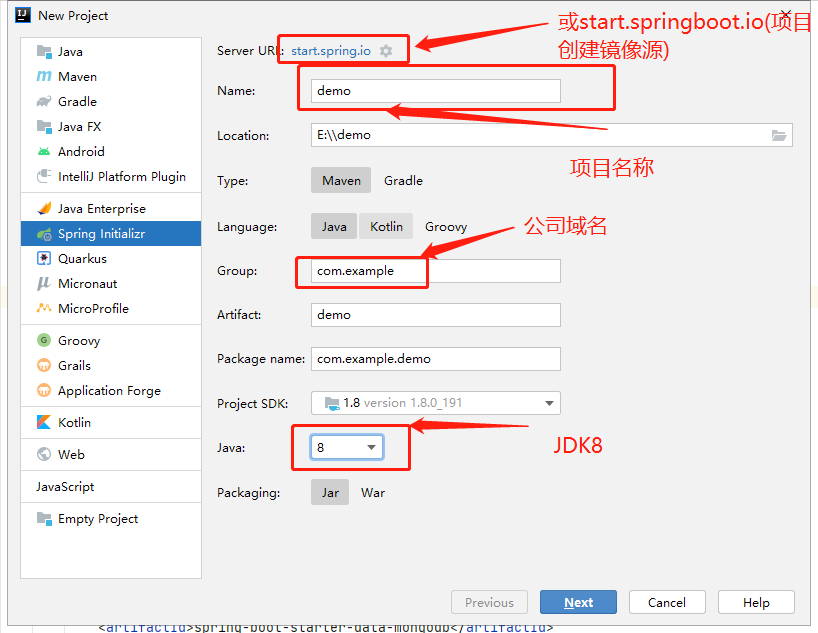Click the Cancel button
Image resolution: width=818 pixels, height=633 pixels.
pyautogui.click(x=667, y=602)
